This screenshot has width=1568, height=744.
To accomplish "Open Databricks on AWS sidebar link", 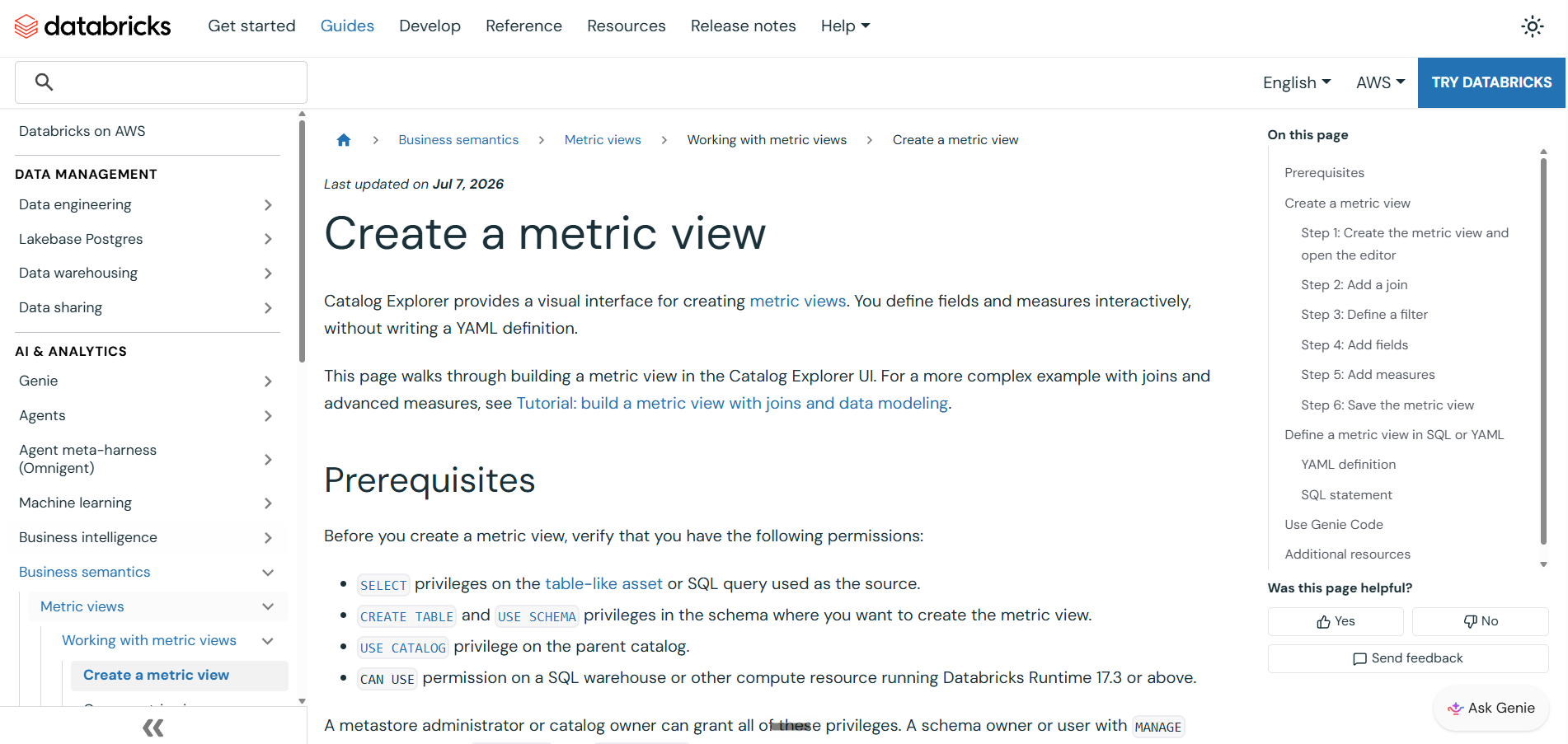I will coord(82,131).
